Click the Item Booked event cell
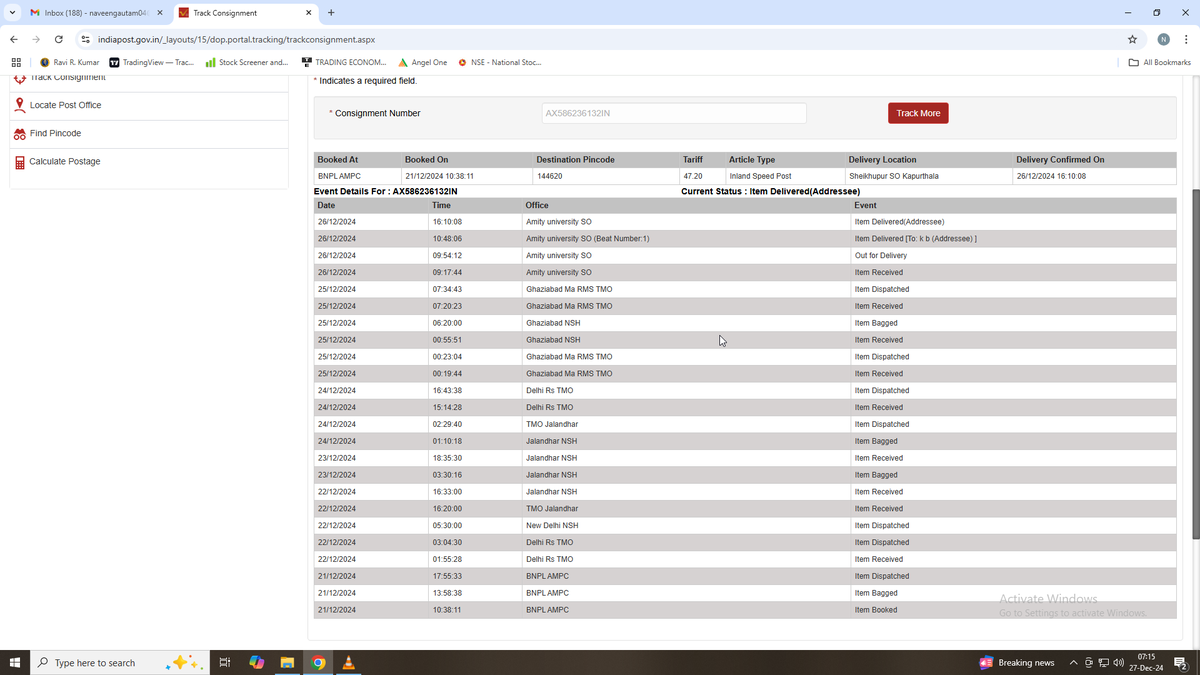The width and height of the screenshot is (1200, 675). point(1013,610)
